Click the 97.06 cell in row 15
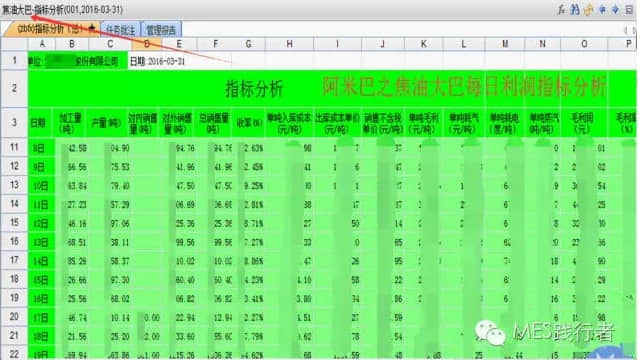642x360 pixels. (x=110, y=223)
